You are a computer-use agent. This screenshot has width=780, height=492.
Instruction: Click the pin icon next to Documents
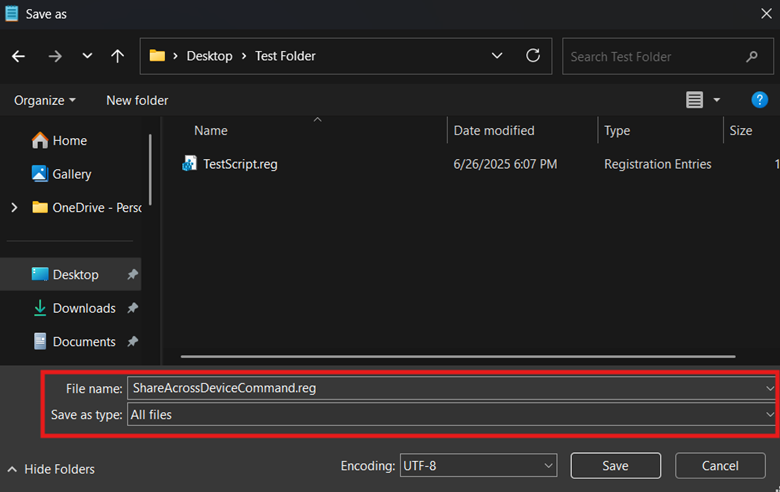coord(132,341)
